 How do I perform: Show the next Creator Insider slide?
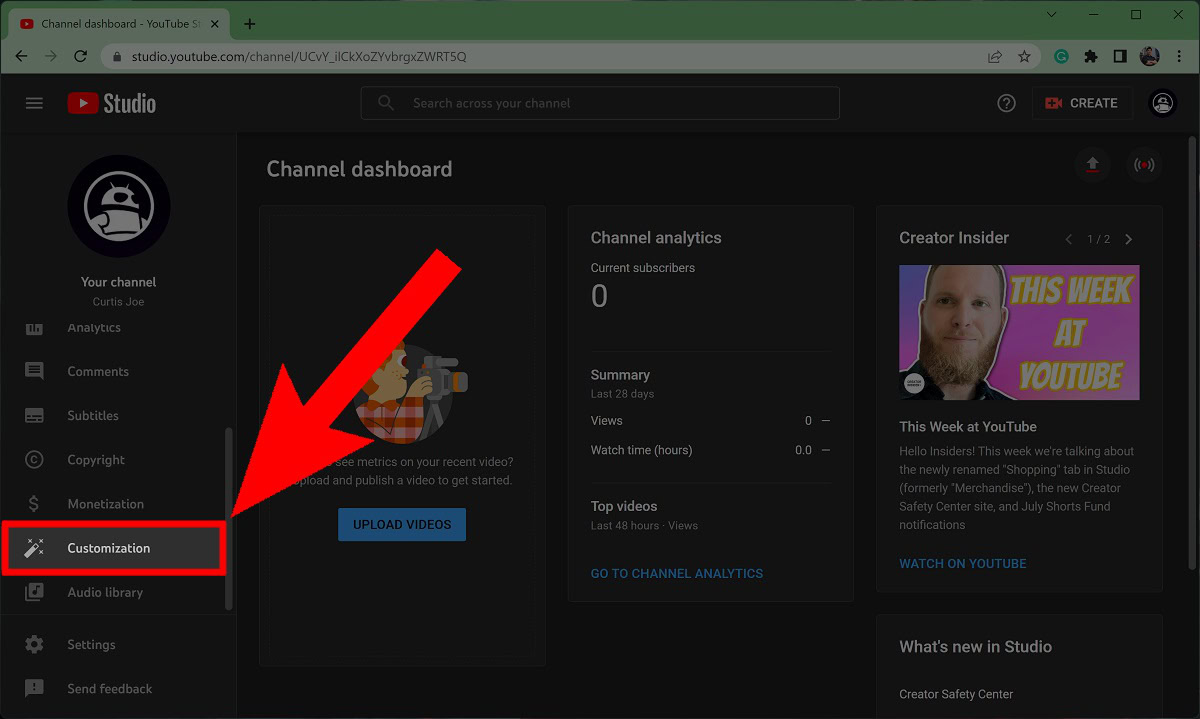[x=1128, y=239]
